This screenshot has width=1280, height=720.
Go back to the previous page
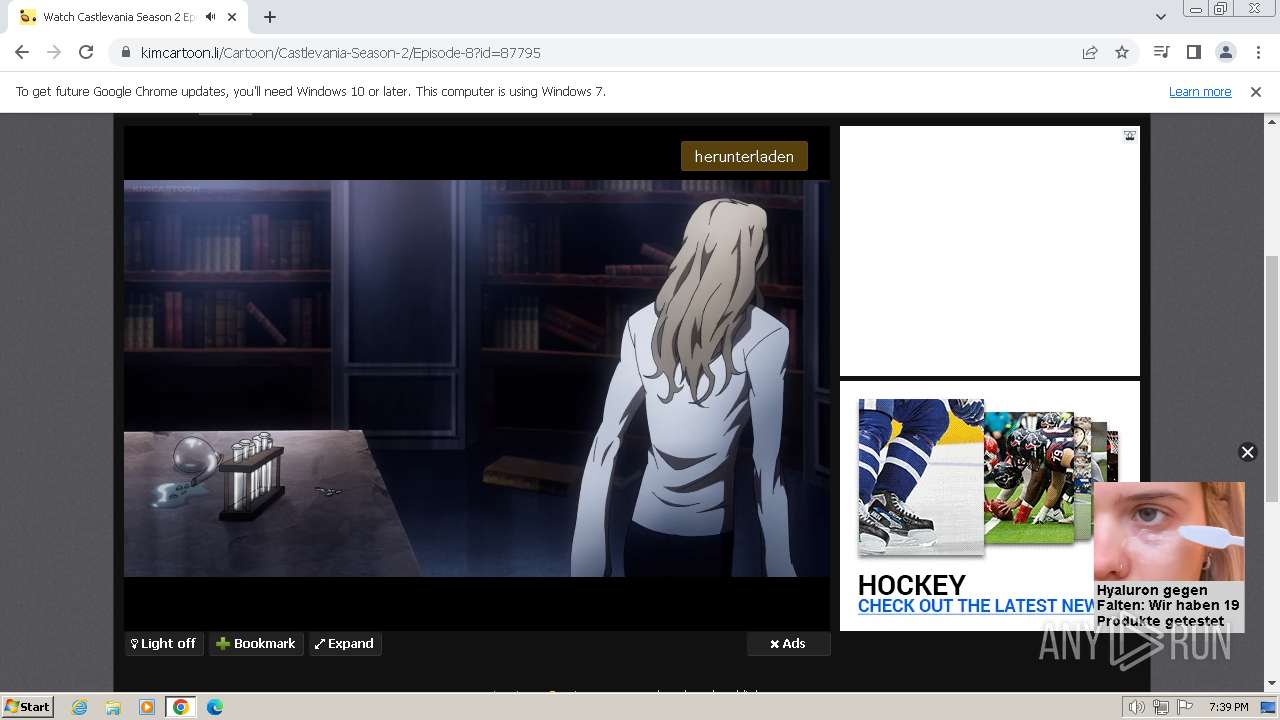22,52
